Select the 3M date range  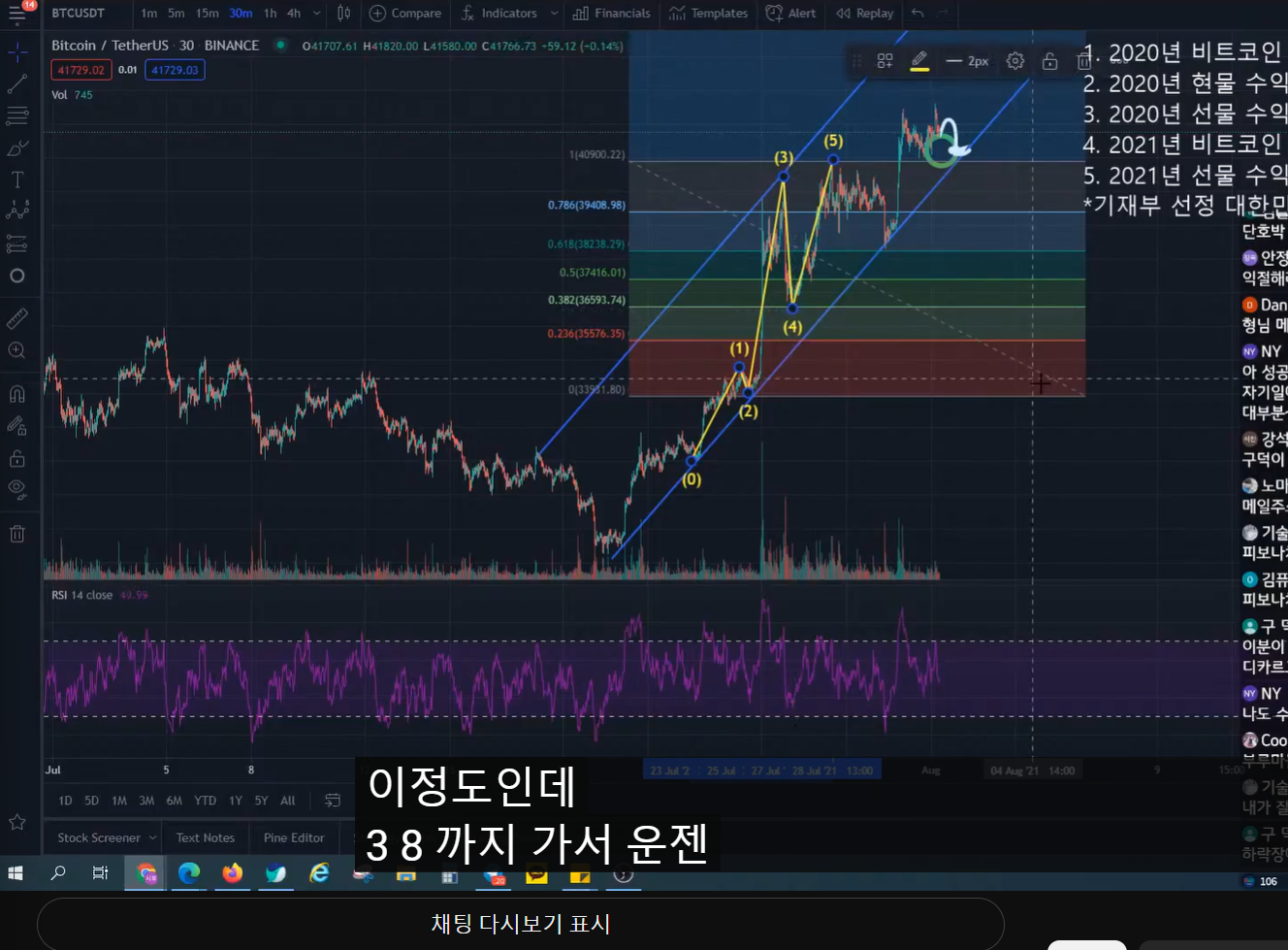click(146, 801)
